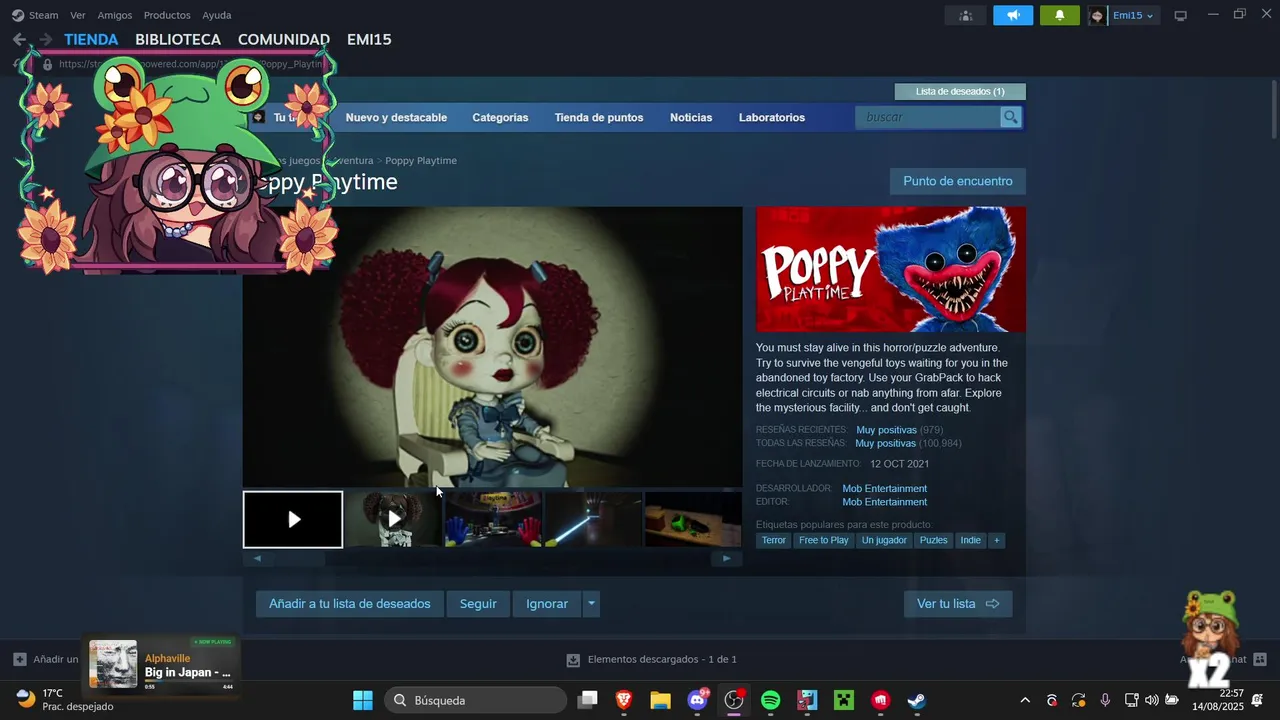Viewport: 1280px width, 720px height.
Task: Open Task View on the taskbar
Action: tap(588, 700)
